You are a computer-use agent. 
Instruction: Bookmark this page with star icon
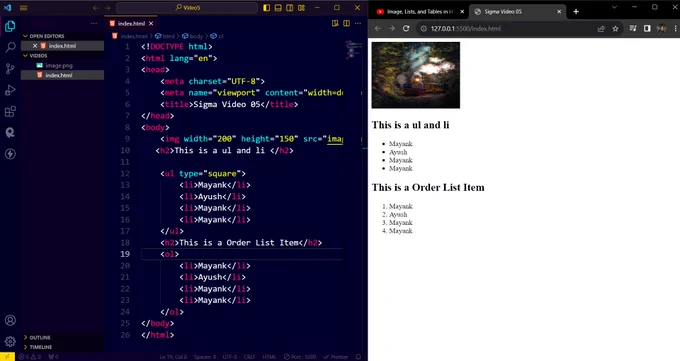(615, 29)
